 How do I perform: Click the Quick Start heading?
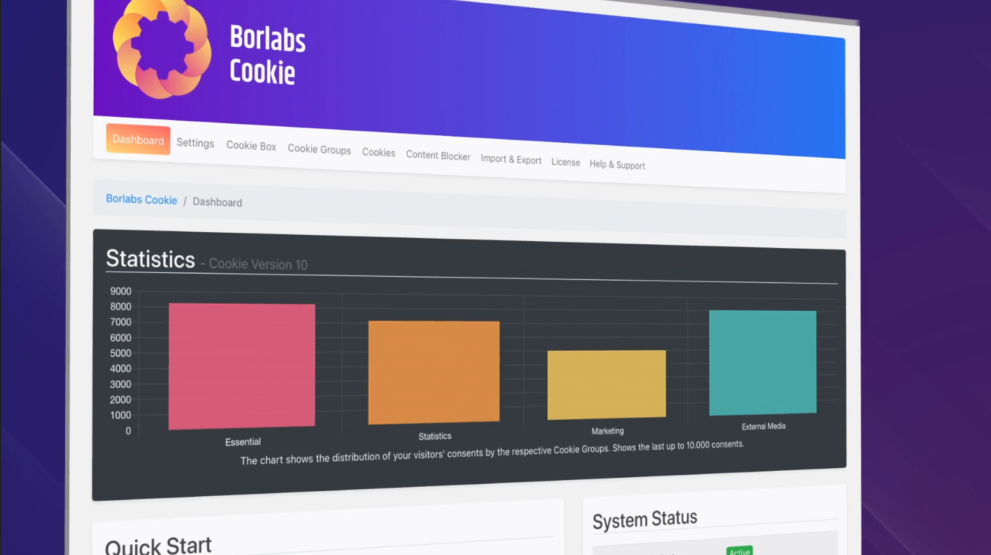tap(158, 546)
